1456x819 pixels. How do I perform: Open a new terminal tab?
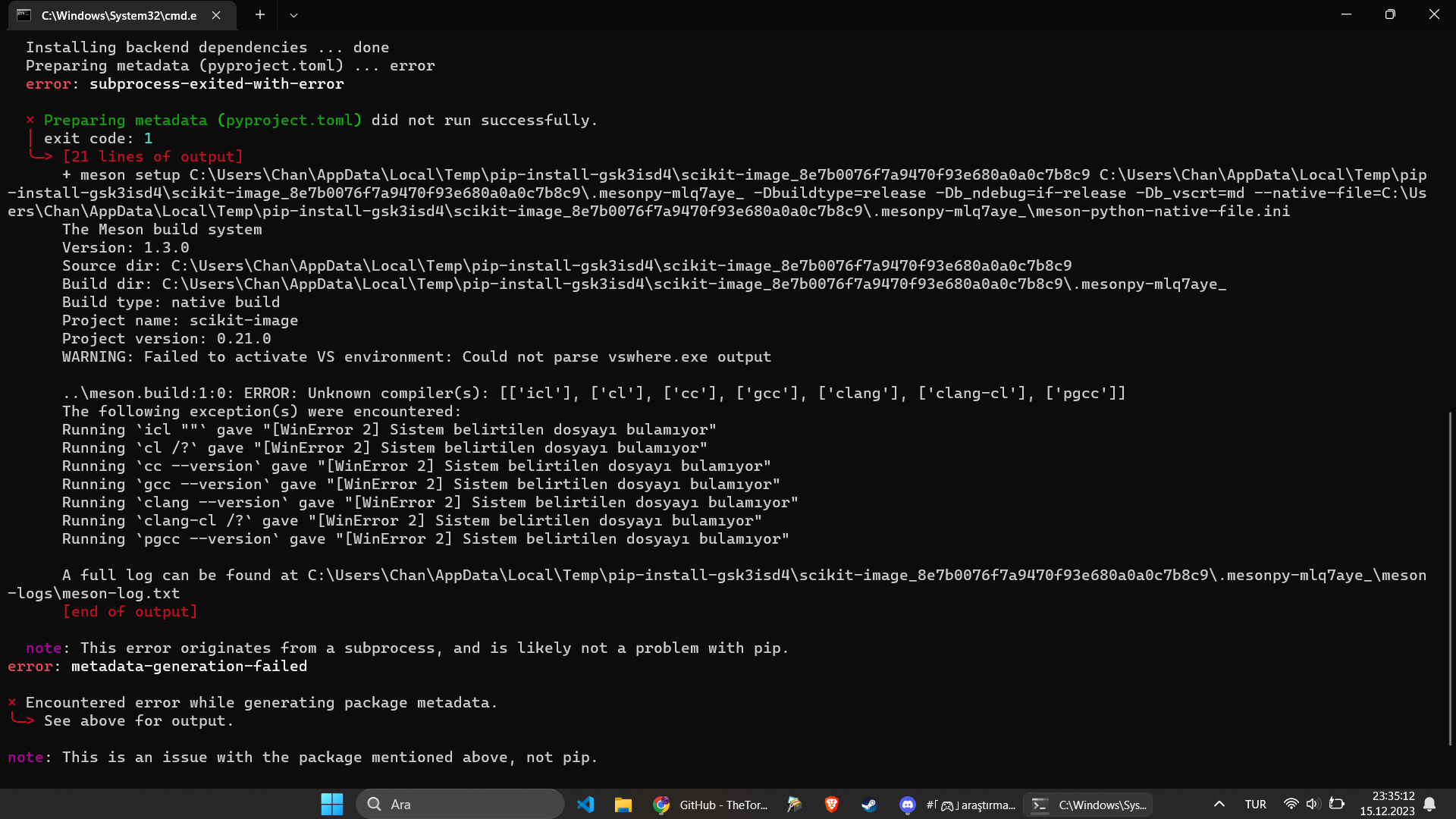pos(260,15)
